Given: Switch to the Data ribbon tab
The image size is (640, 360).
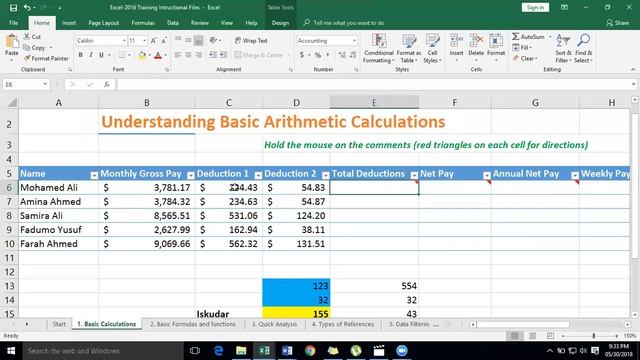Looking at the screenshot, I should point(173,23).
